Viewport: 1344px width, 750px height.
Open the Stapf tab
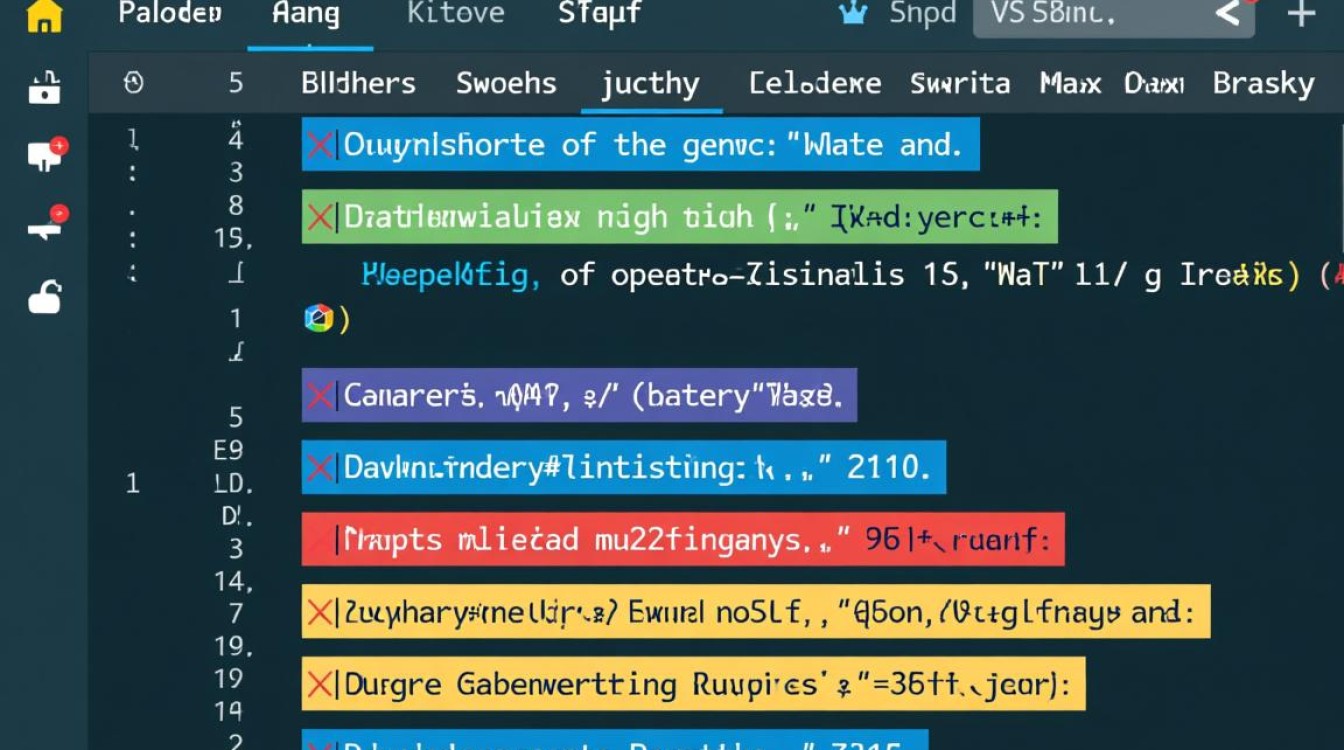tap(600, 14)
